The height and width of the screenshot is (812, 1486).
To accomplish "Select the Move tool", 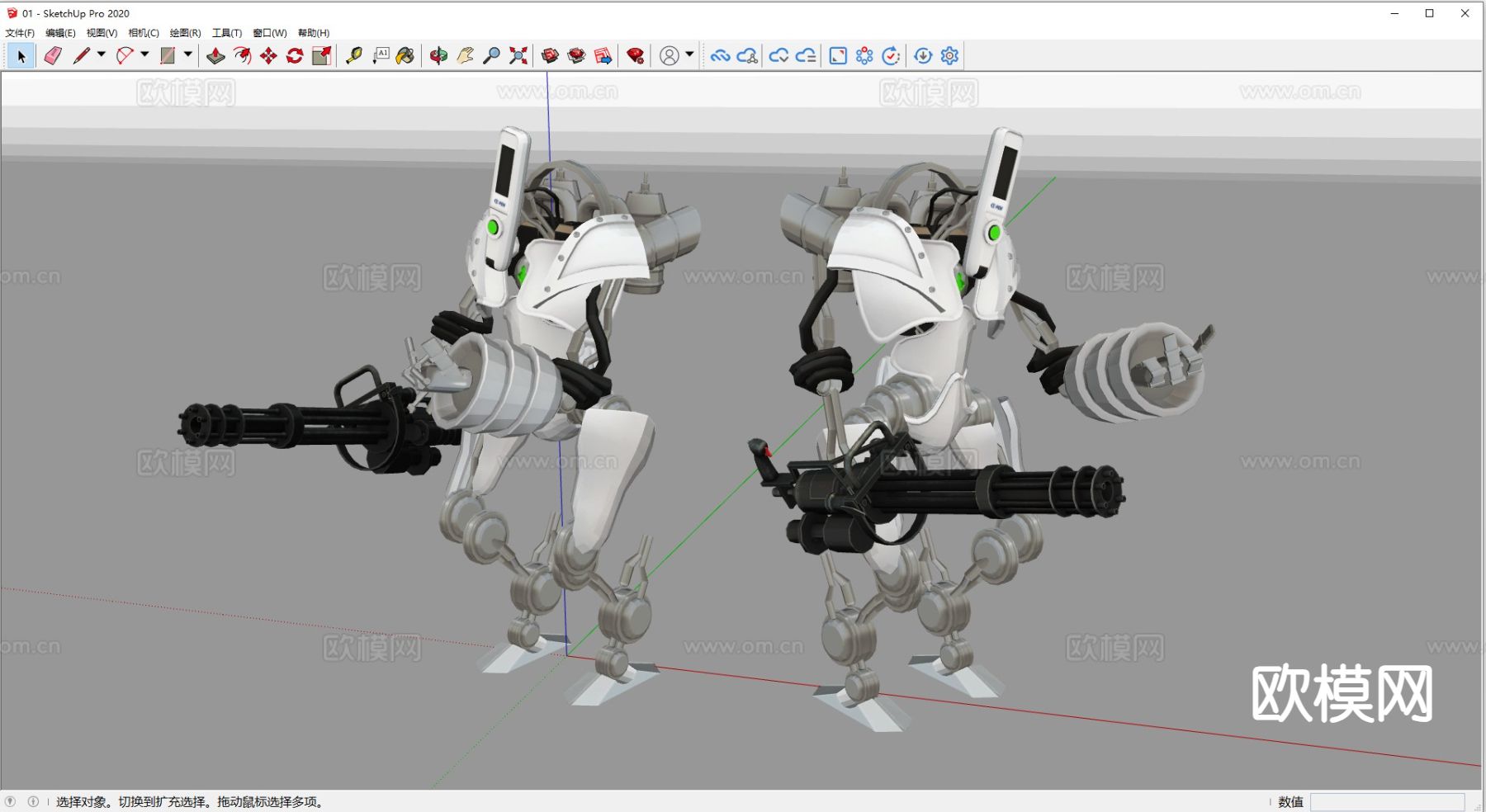I will click(268, 56).
